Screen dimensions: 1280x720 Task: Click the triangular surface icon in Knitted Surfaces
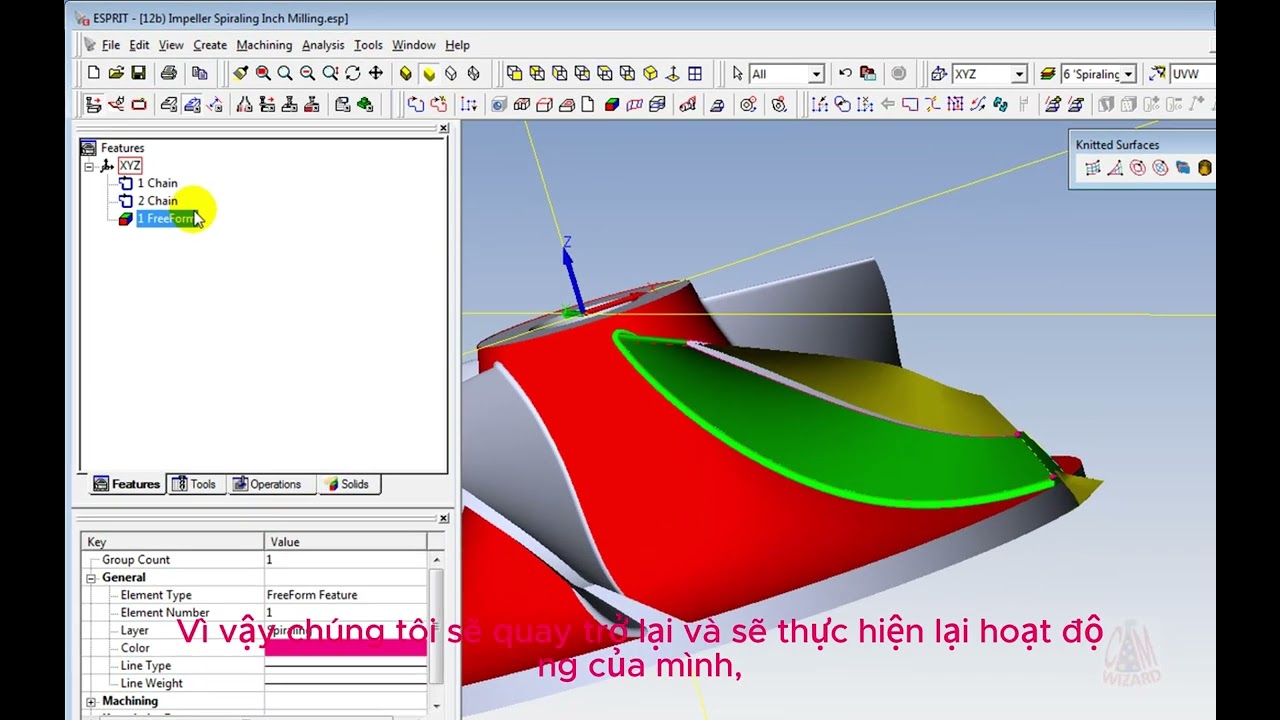coord(1115,168)
